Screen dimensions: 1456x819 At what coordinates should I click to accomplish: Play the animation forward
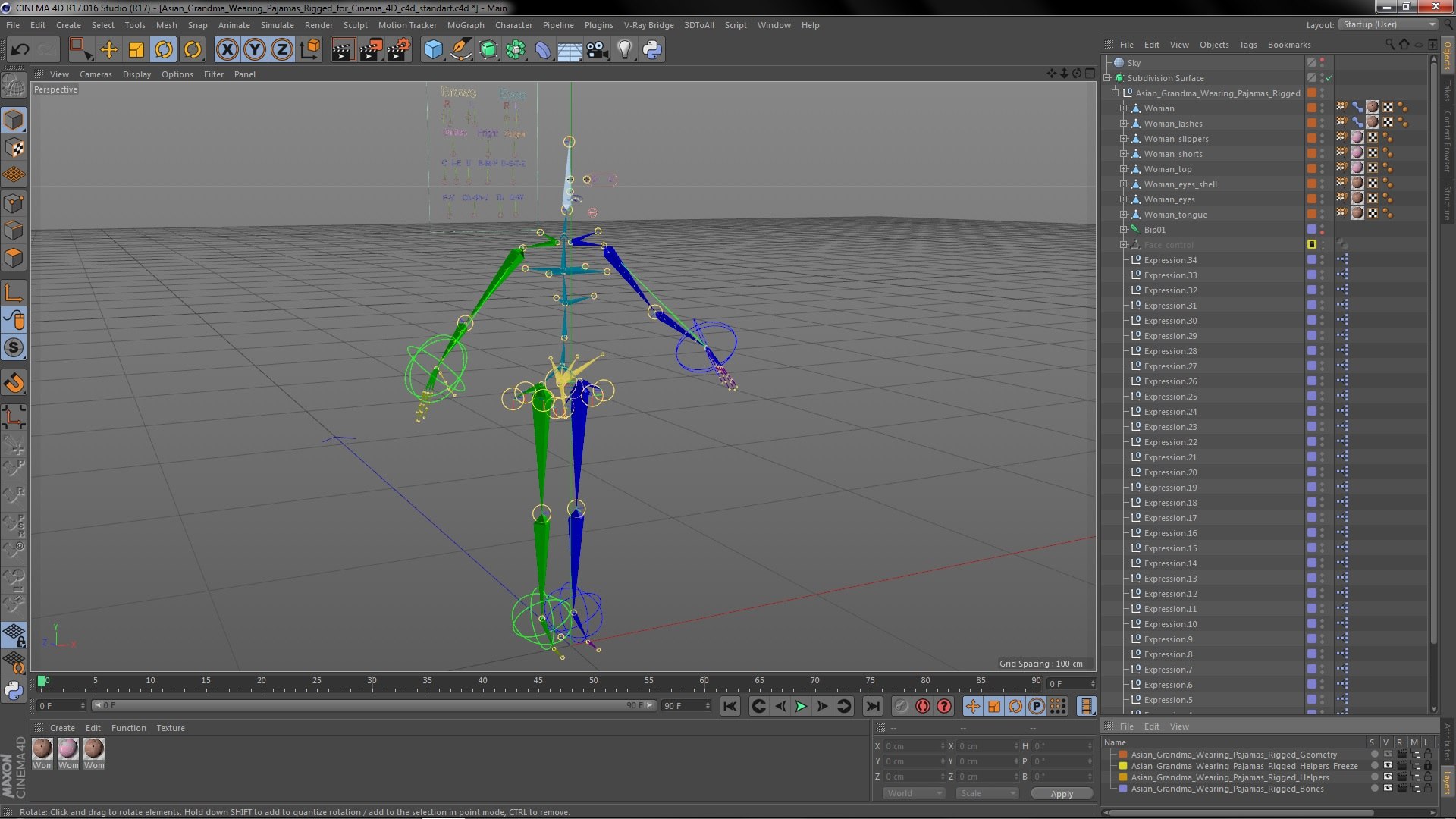(x=801, y=706)
